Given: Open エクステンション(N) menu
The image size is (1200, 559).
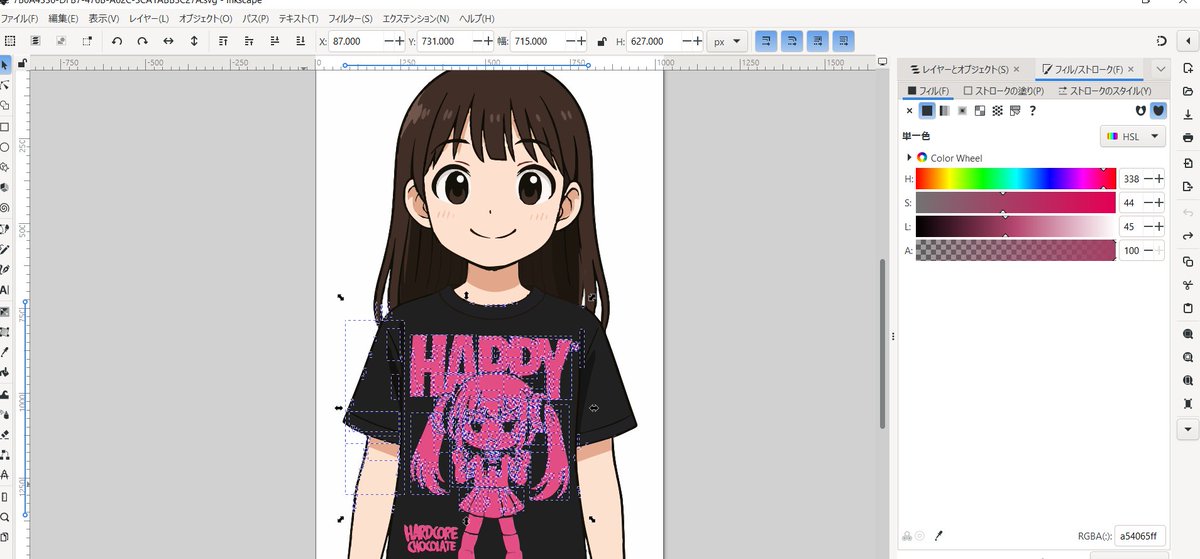Looking at the screenshot, I should [x=416, y=19].
